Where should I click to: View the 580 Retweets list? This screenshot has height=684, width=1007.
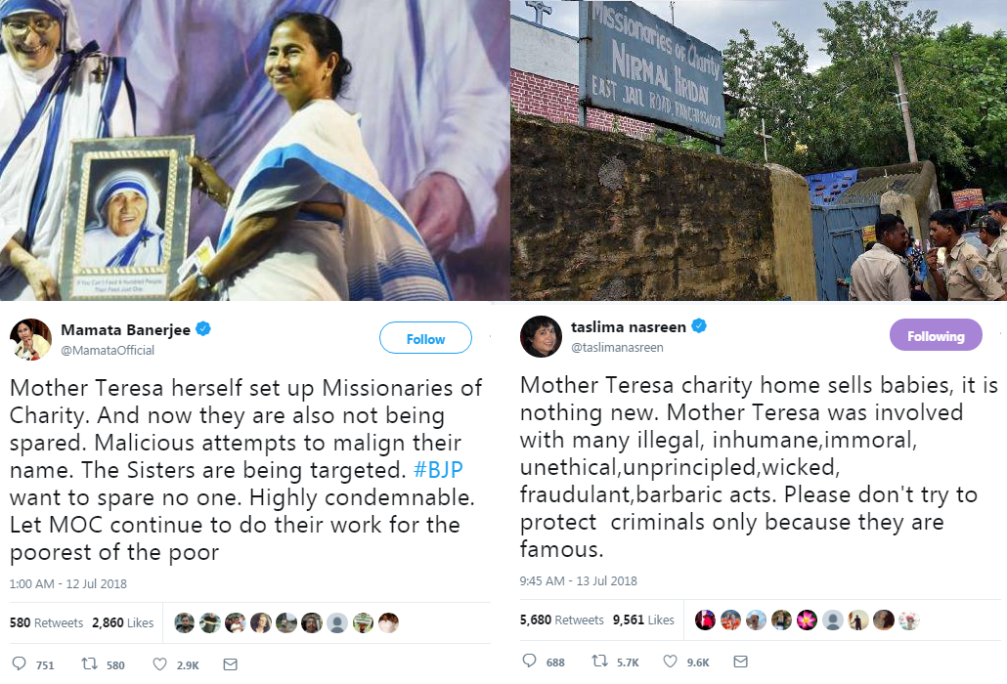(x=47, y=623)
